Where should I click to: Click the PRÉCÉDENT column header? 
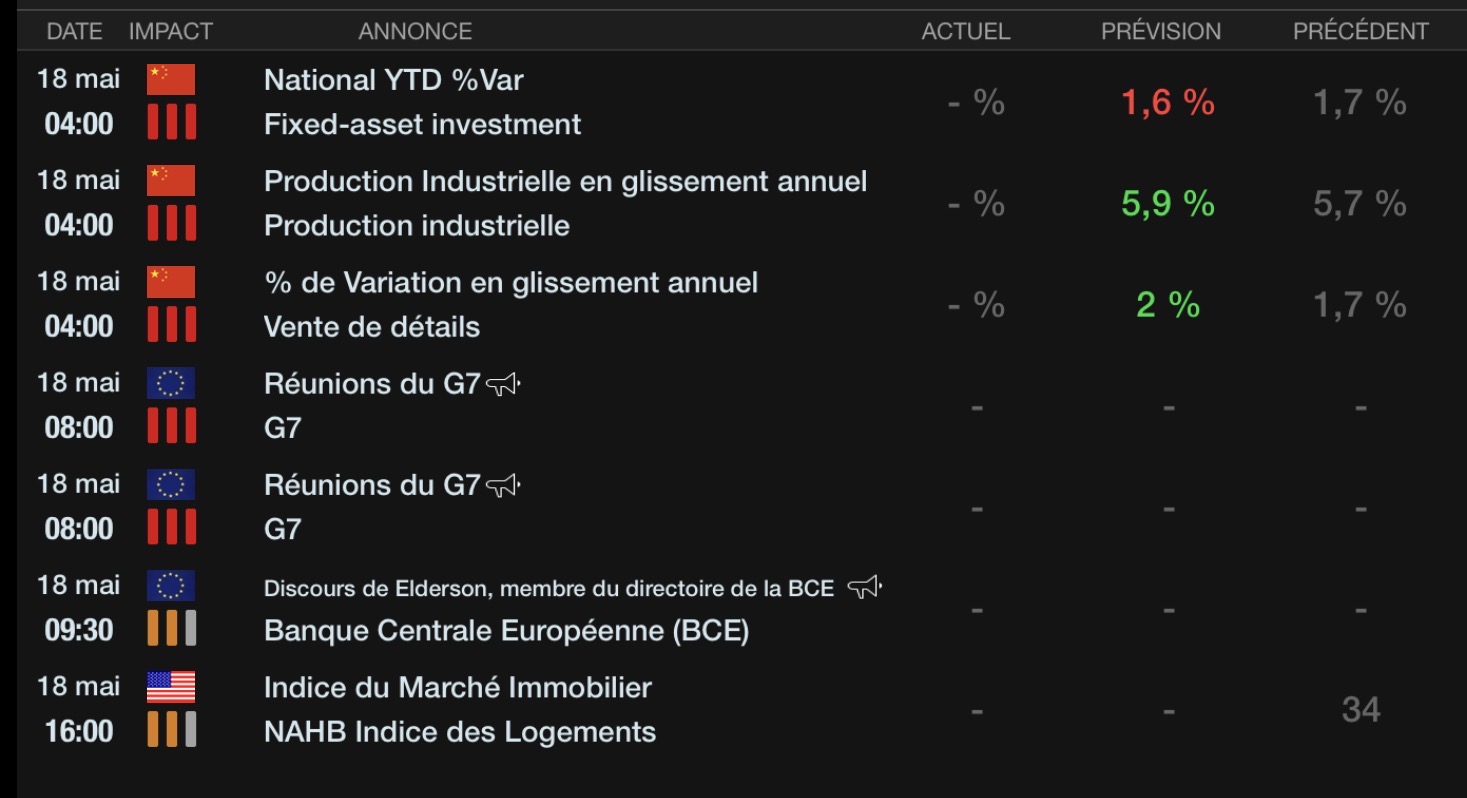tap(1361, 31)
